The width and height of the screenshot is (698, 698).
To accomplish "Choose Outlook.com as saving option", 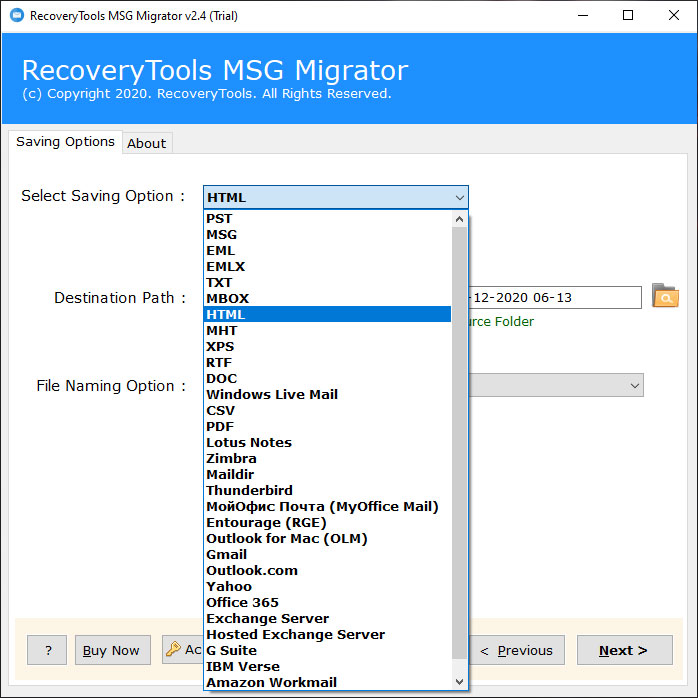I will pyautogui.click(x=327, y=571).
